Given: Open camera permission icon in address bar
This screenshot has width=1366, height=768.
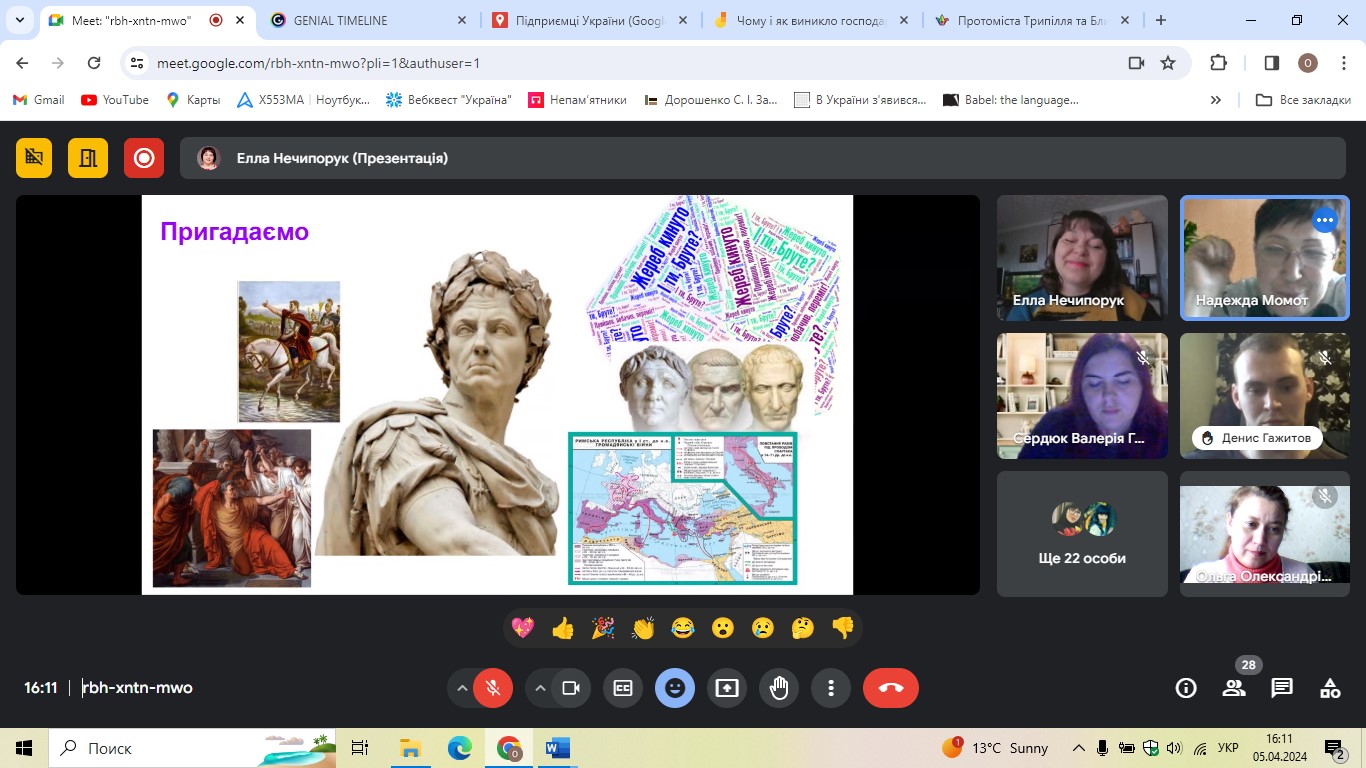Looking at the screenshot, I should pos(1136,63).
